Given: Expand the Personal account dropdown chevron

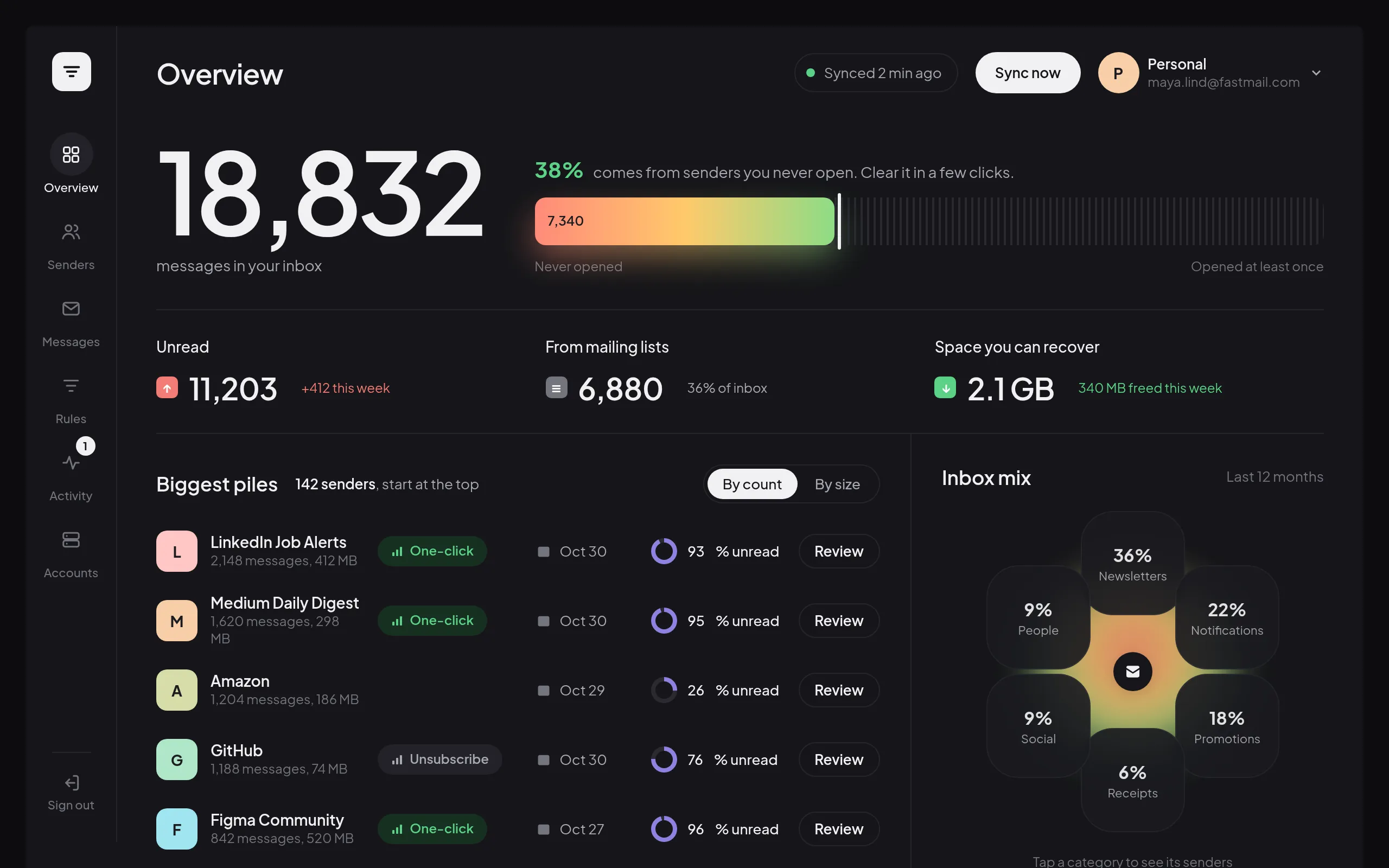Looking at the screenshot, I should pyautogui.click(x=1316, y=73).
